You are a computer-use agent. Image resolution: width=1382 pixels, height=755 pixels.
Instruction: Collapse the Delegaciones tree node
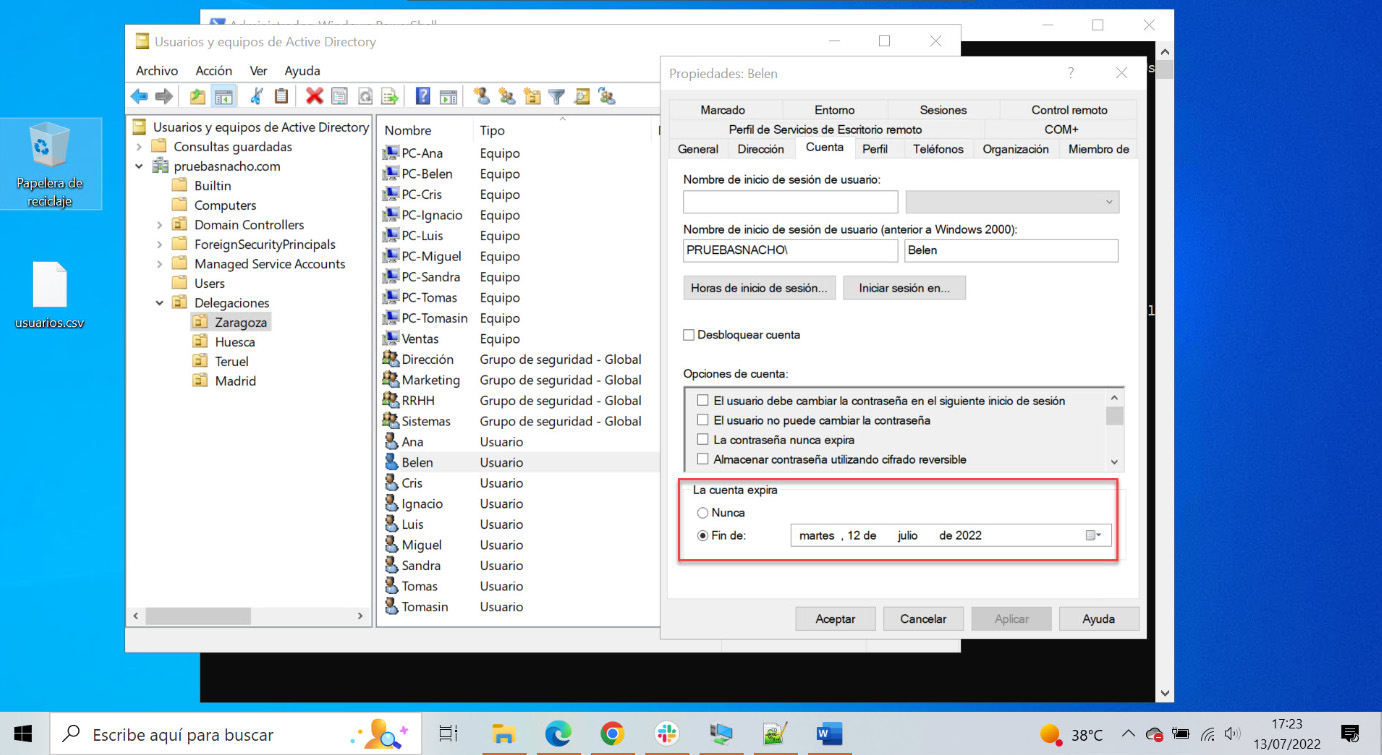[160, 303]
